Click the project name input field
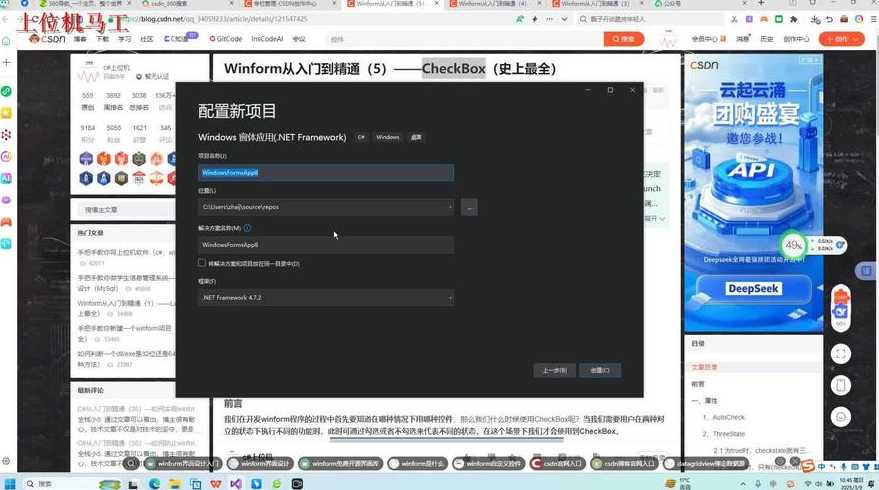Screen dimensions: 879x490 326,173
